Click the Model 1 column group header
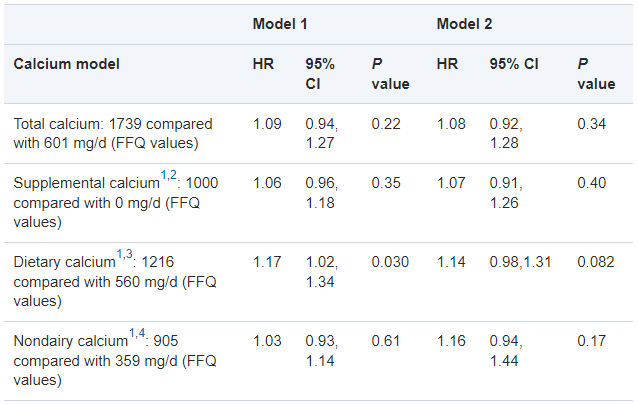This screenshot has height=404, width=638. (x=279, y=23)
